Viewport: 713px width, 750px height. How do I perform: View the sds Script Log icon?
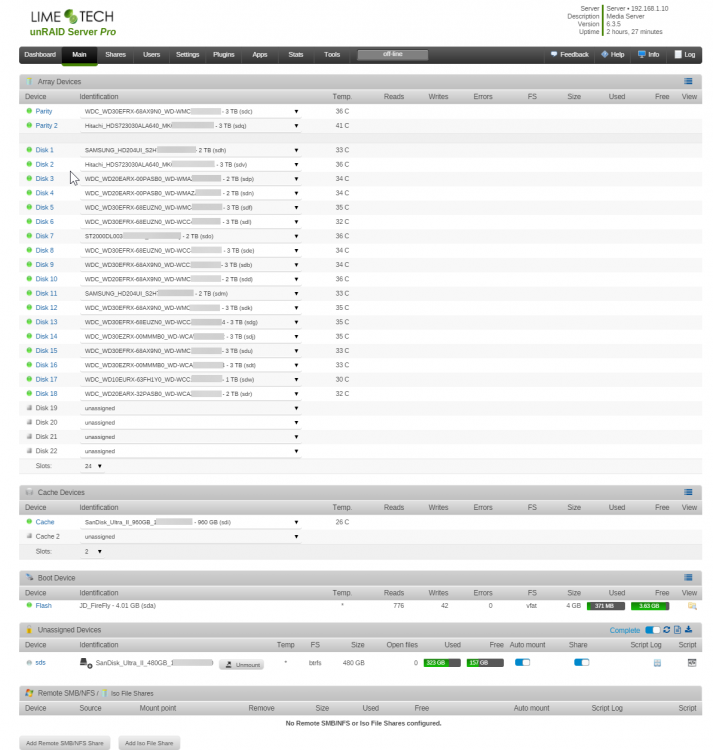[657, 663]
